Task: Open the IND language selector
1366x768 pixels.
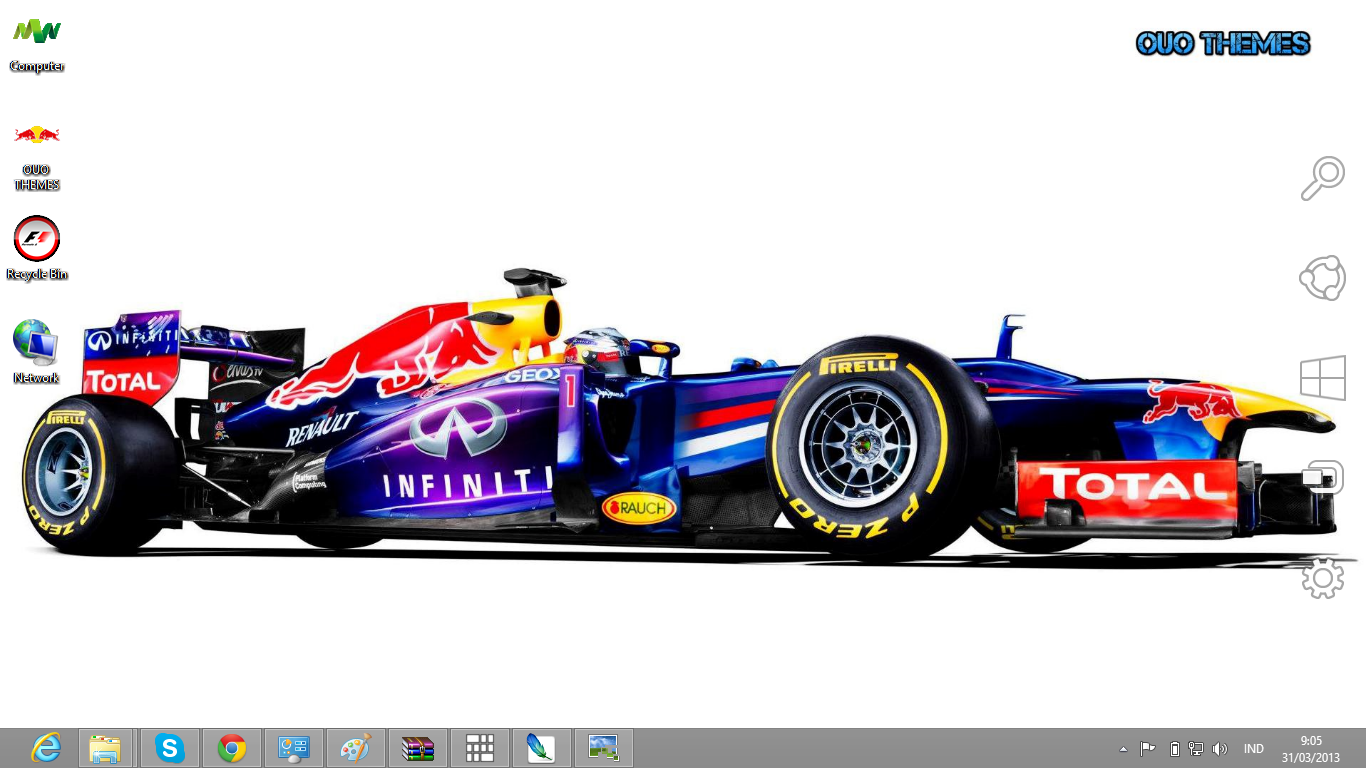Action: click(x=1253, y=747)
